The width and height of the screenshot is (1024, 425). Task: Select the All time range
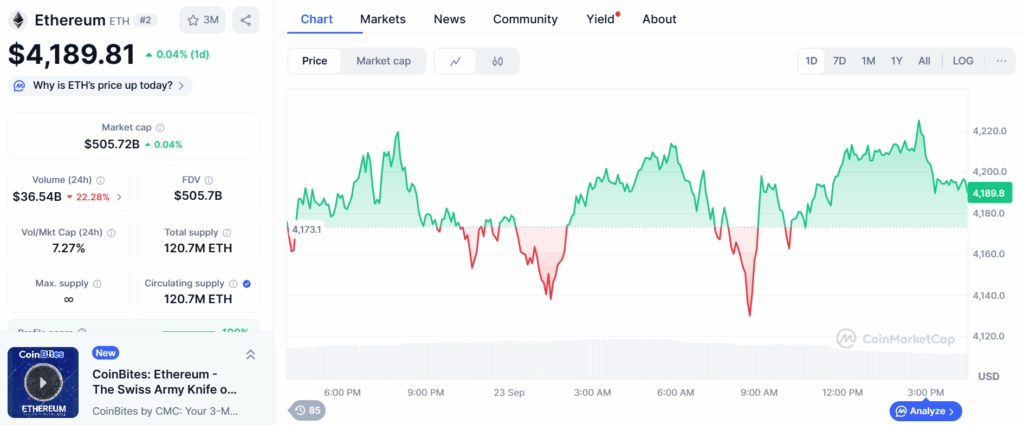tap(924, 61)
